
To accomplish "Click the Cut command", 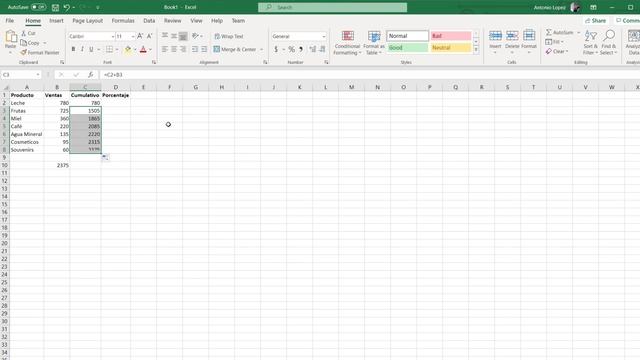I will coord(29,33).
